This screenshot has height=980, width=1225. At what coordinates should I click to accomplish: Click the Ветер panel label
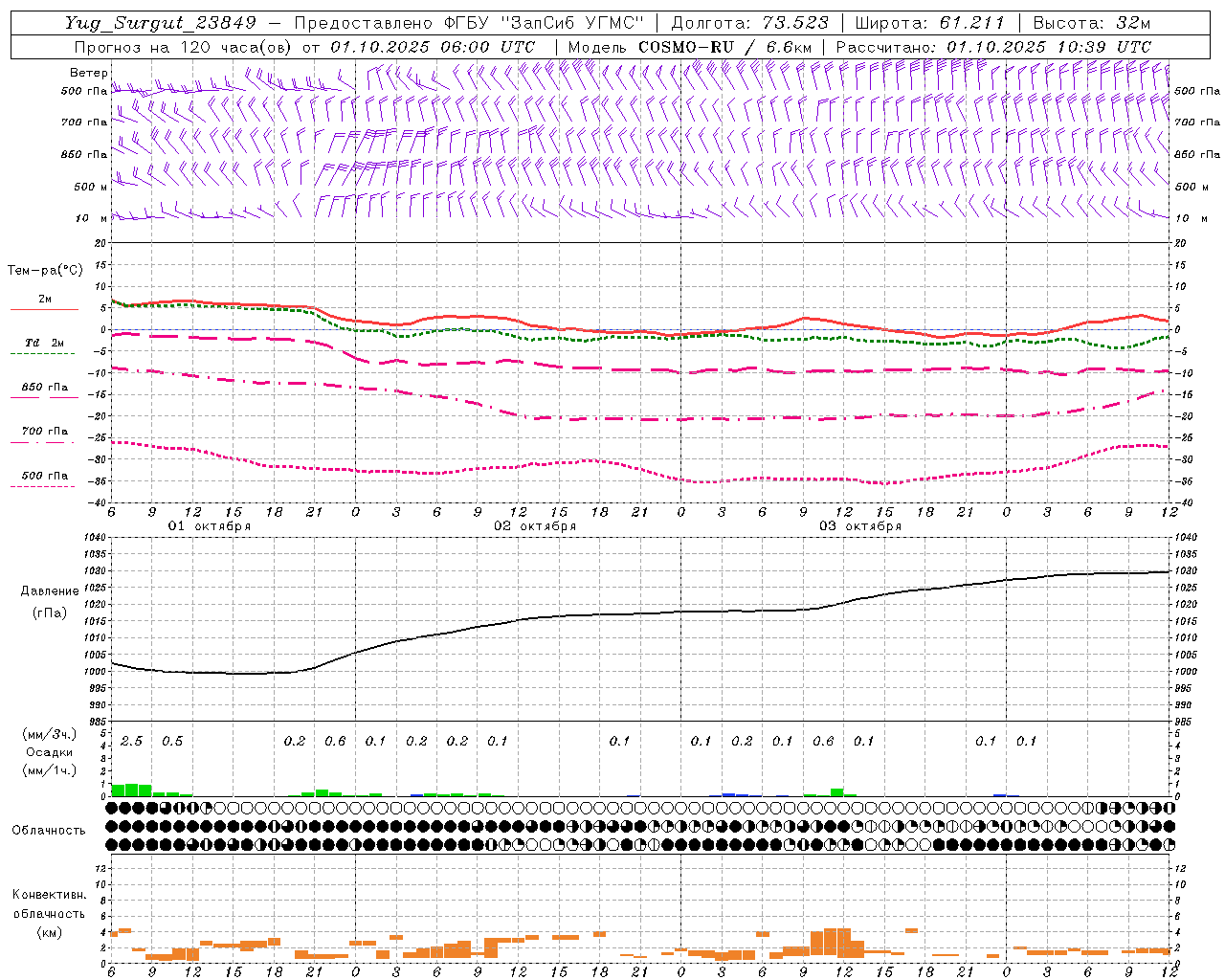88,73
